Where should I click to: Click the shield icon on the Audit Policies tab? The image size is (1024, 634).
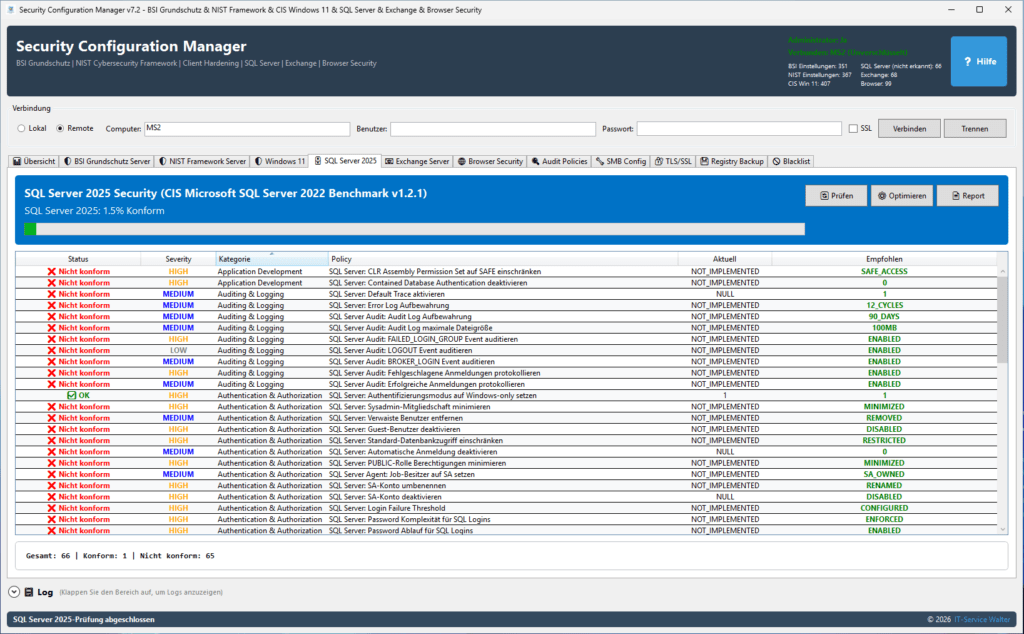click(x=536, y=161)
